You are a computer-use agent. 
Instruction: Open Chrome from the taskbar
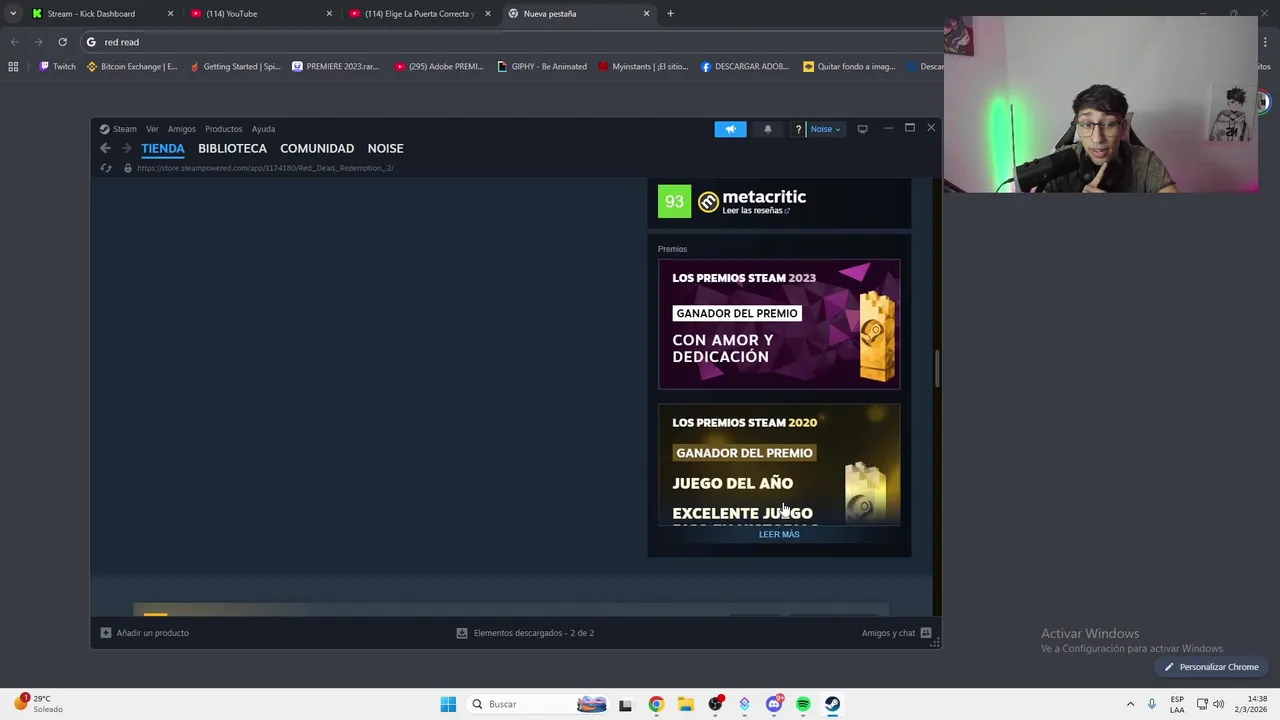(x=656, y=704)
